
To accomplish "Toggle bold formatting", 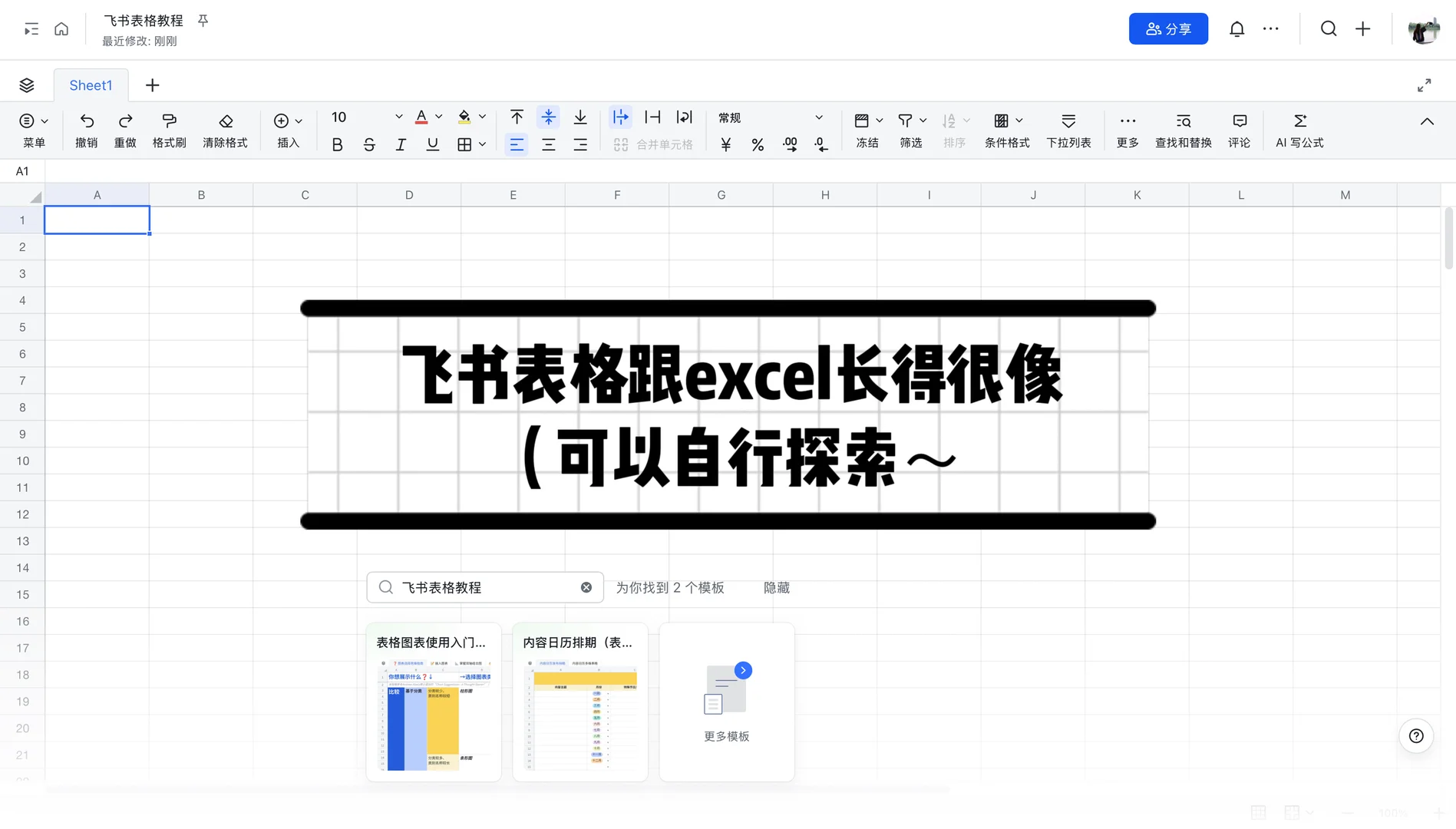I will (337, 144).
